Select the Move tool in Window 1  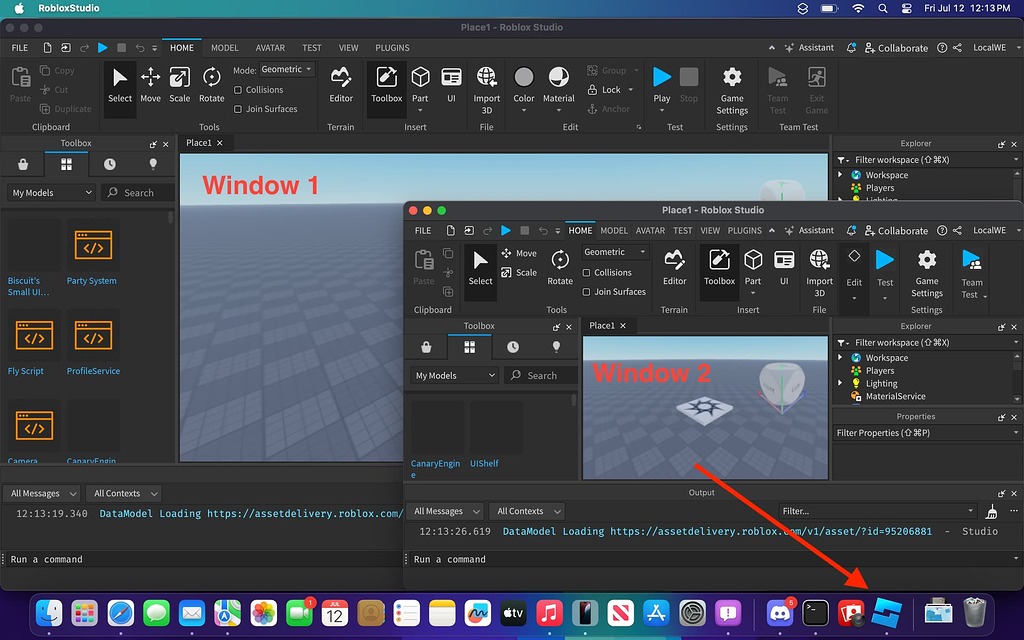pyautogui.click(x=150, y=85)
